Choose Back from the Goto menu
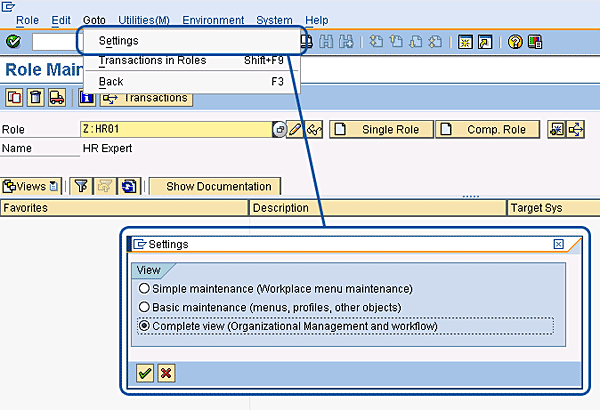Viewport: 600px width, 410px height. 191,82
